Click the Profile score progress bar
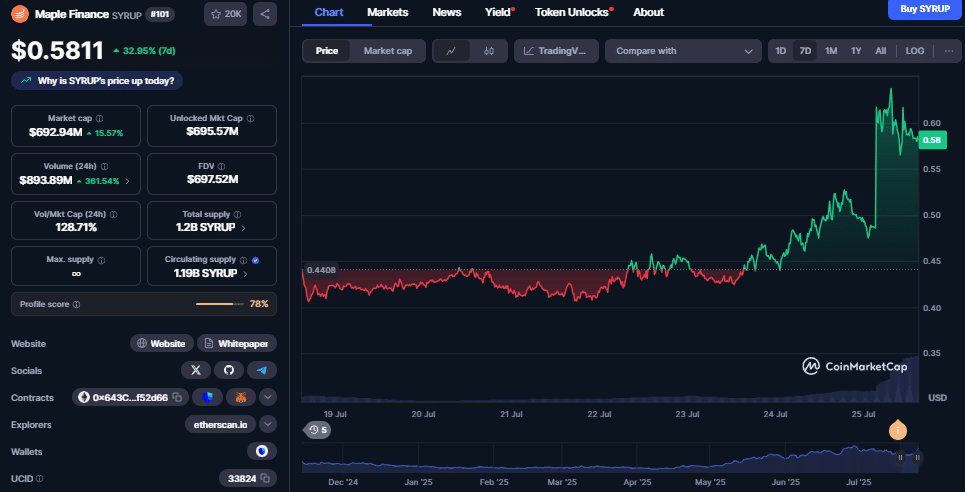The image size is (965, 492). click(219, 304)
